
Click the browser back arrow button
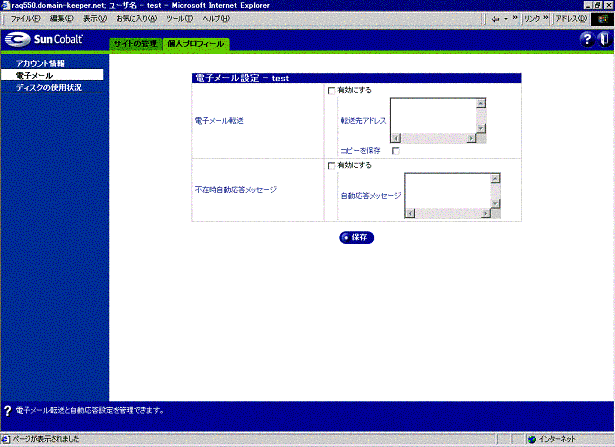pos(497,18)
